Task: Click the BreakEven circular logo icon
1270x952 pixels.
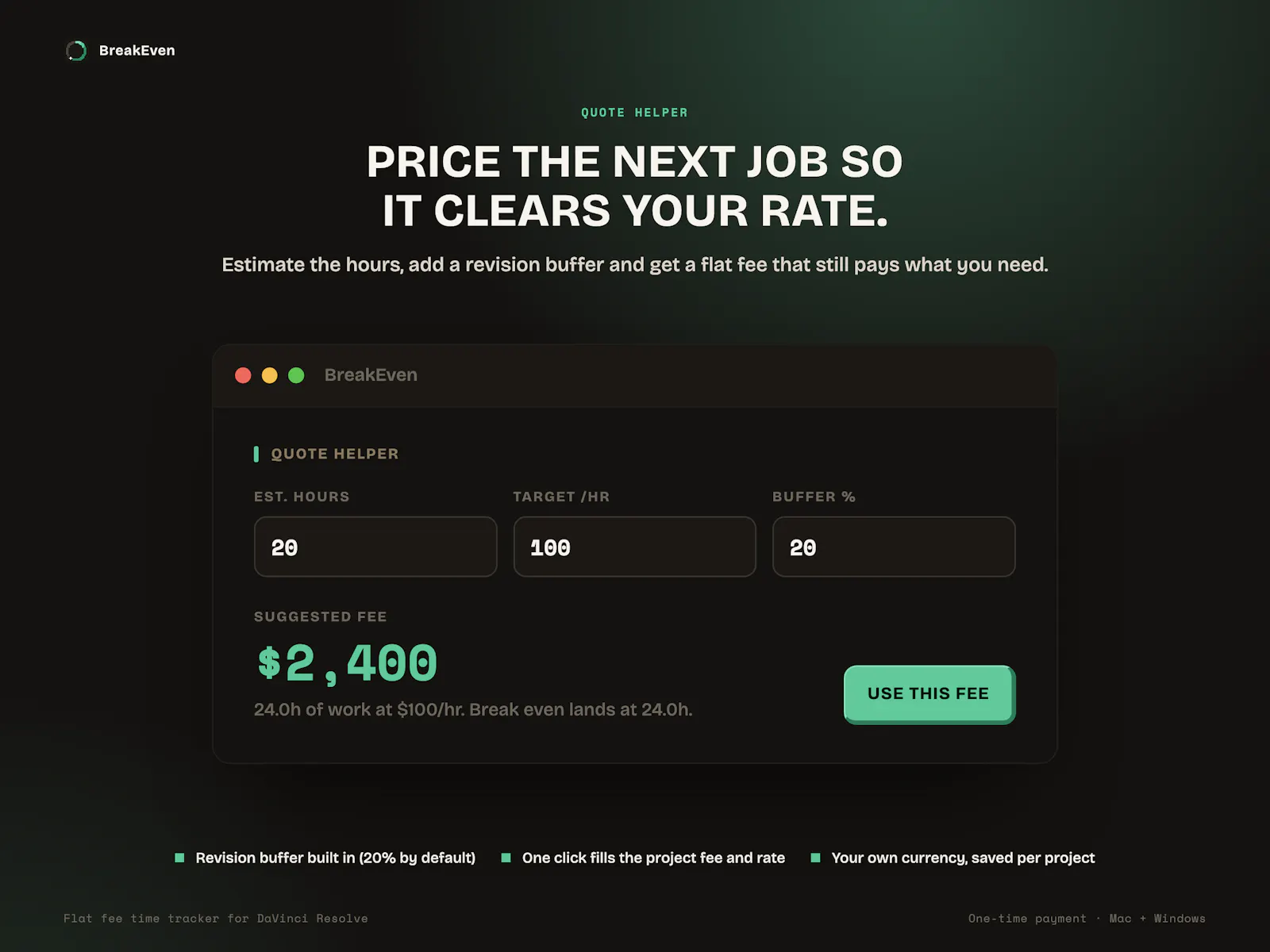Action: (x=76, y=51)
